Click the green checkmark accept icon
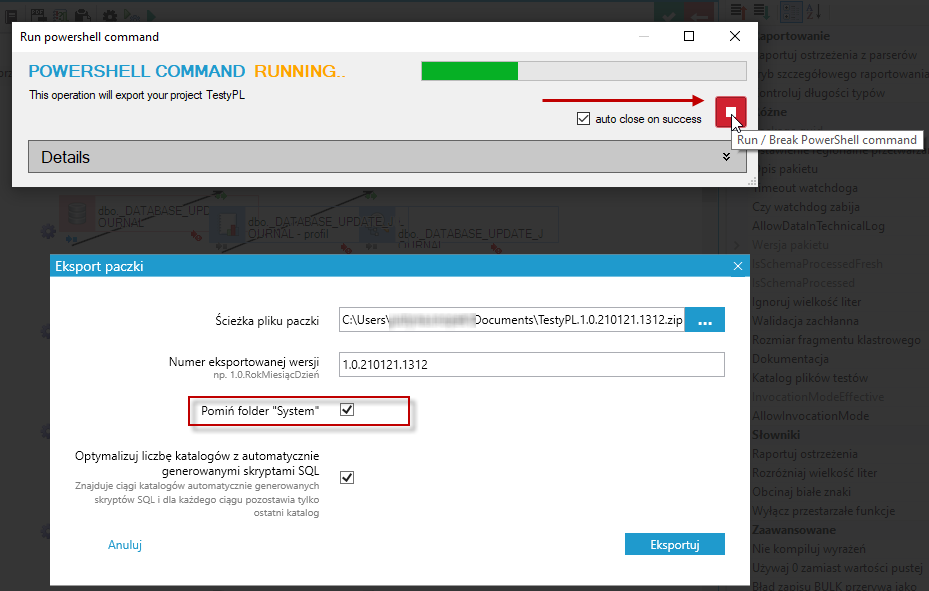This screenshot has height=591, width=929. [x=668, y=14]
